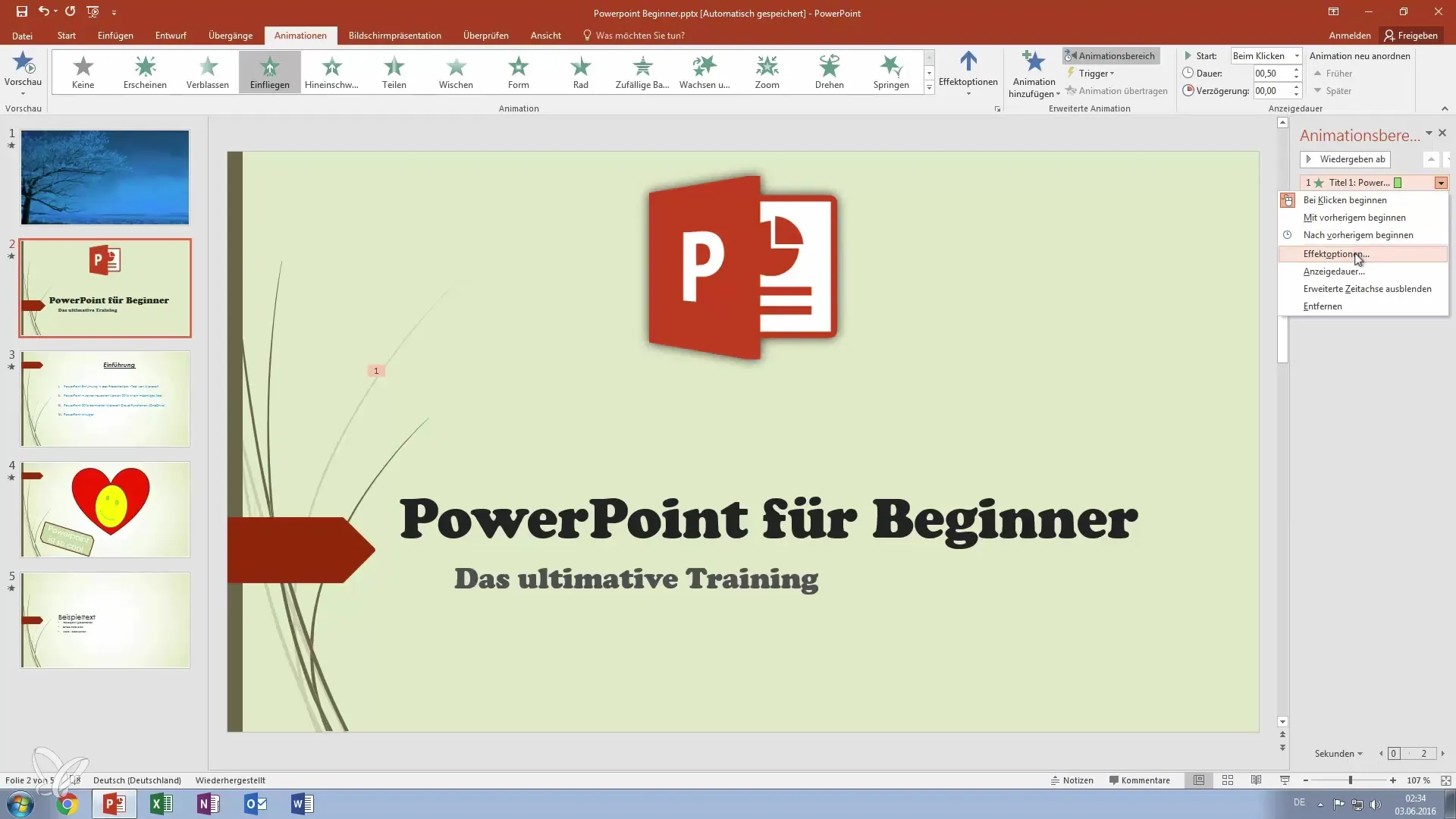
Task: Click Animation übertragen painter
Action: pos(1116,90)
